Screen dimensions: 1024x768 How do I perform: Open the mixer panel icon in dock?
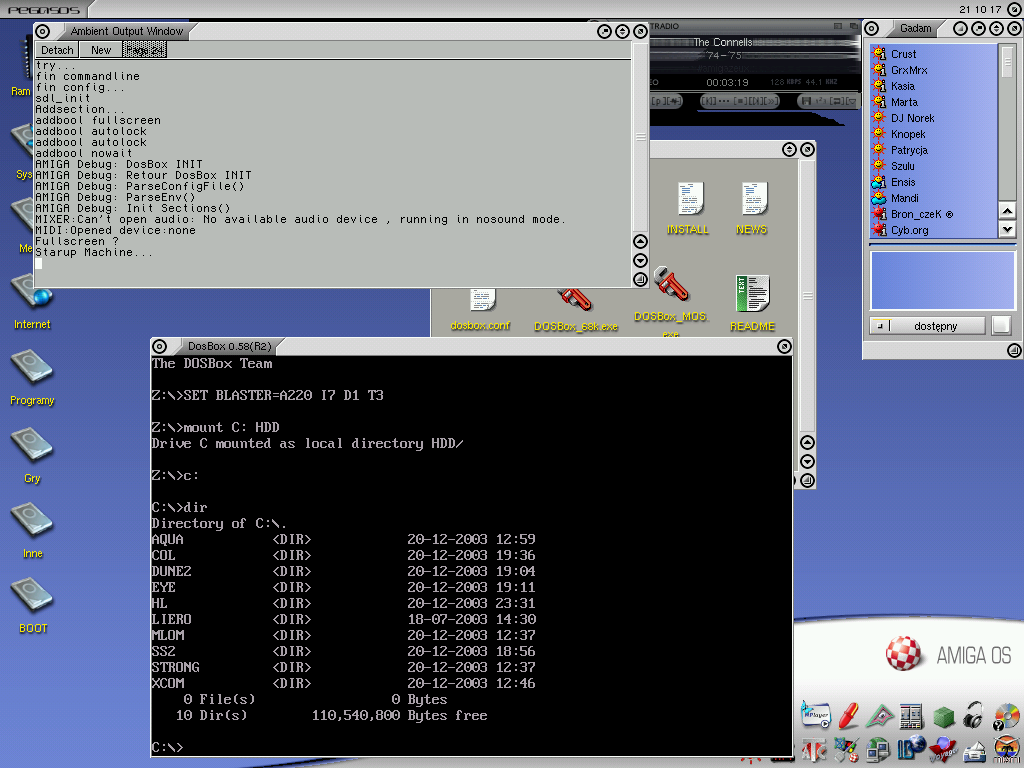pyautogui.click(x=912, y=716)
